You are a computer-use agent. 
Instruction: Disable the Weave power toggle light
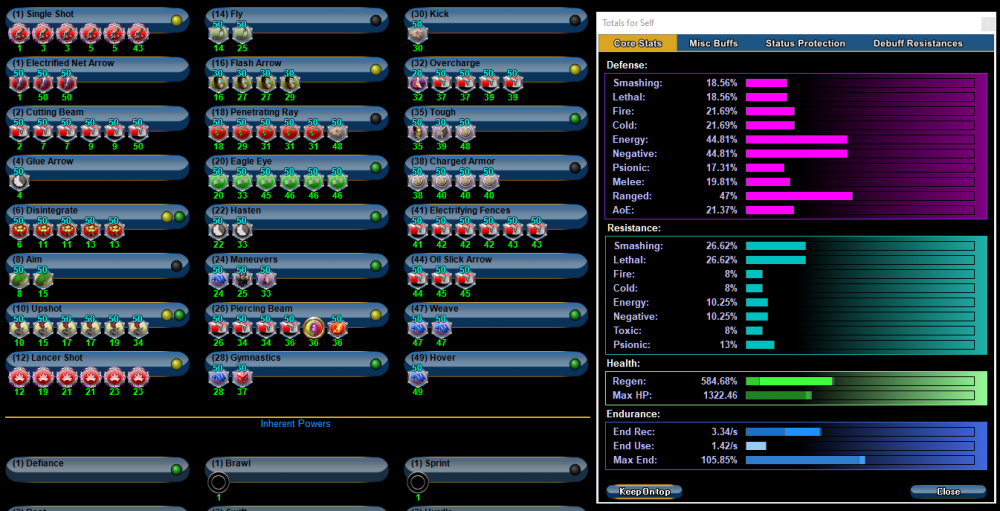[x=575, y=314]
